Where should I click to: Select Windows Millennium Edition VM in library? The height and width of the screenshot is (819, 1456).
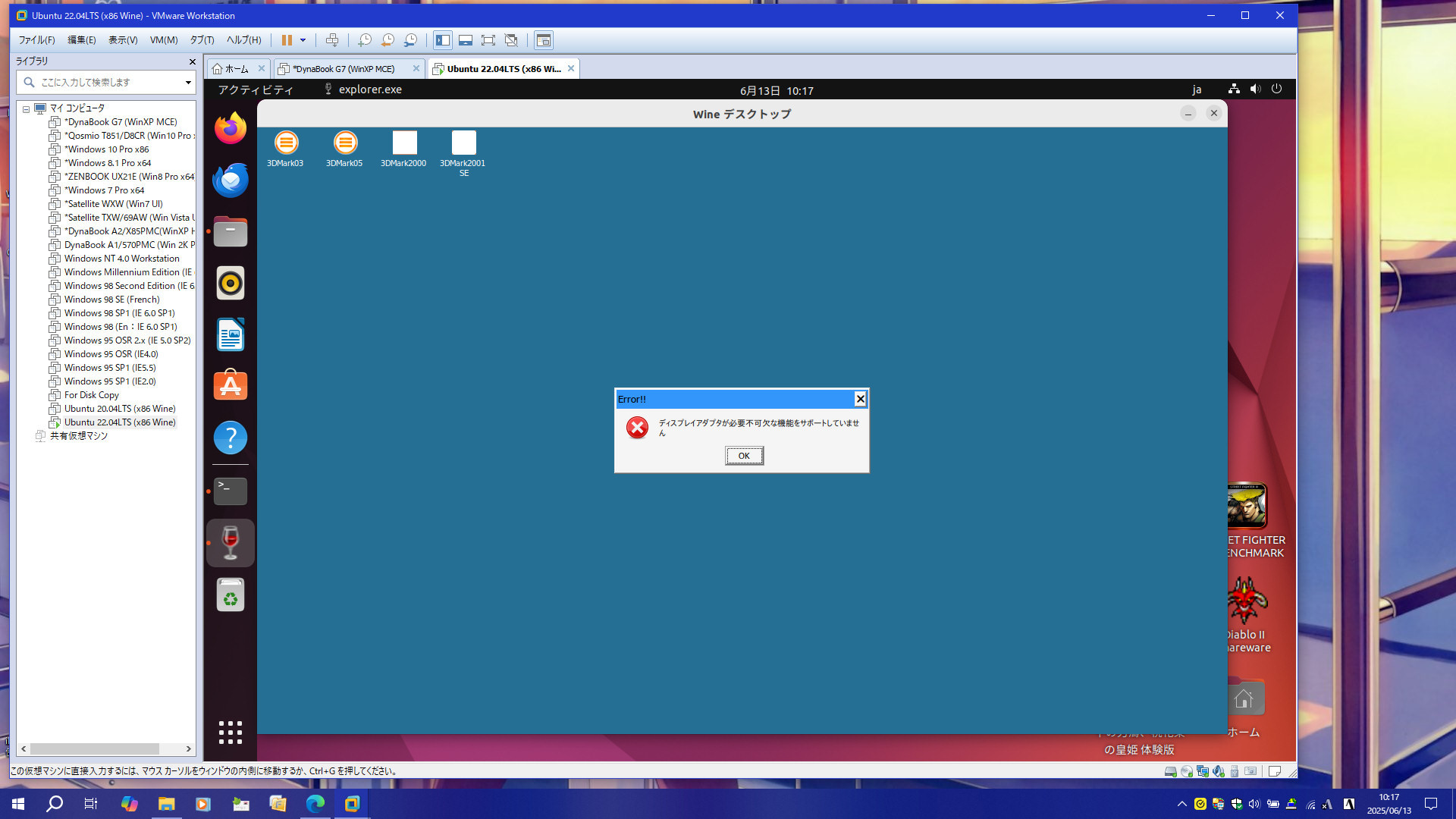122,272
